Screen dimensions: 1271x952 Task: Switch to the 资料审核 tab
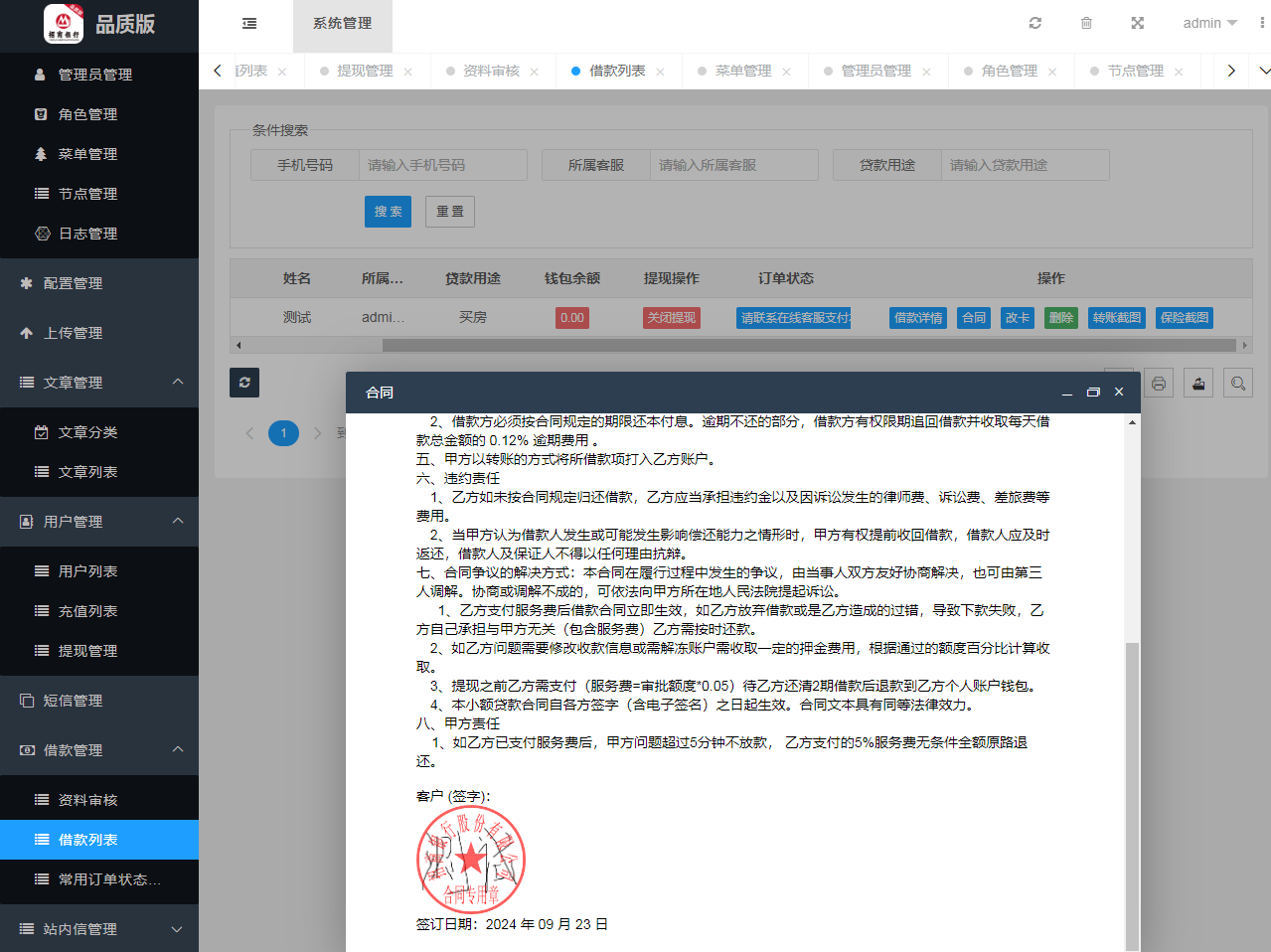491,71
